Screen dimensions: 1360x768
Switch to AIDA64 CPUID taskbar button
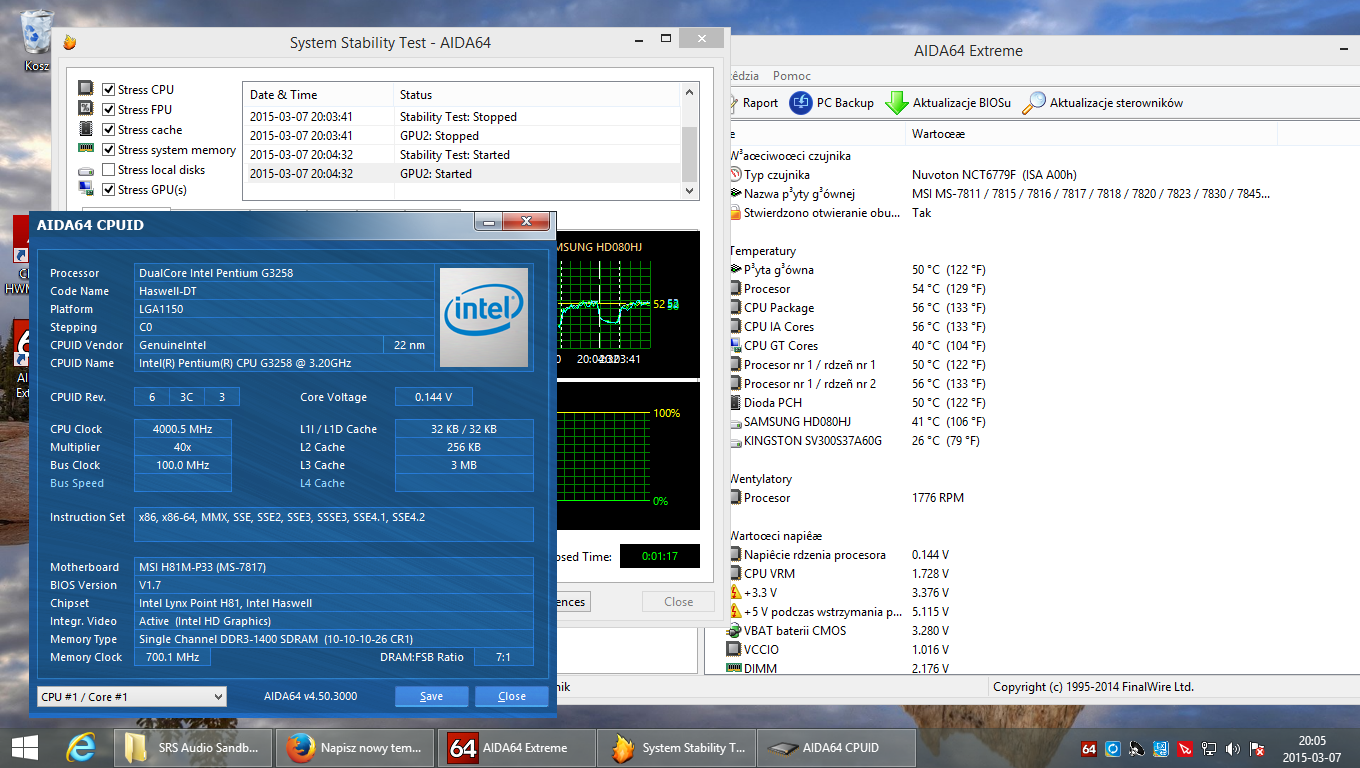pyautogui.click(x=835, y=747)
